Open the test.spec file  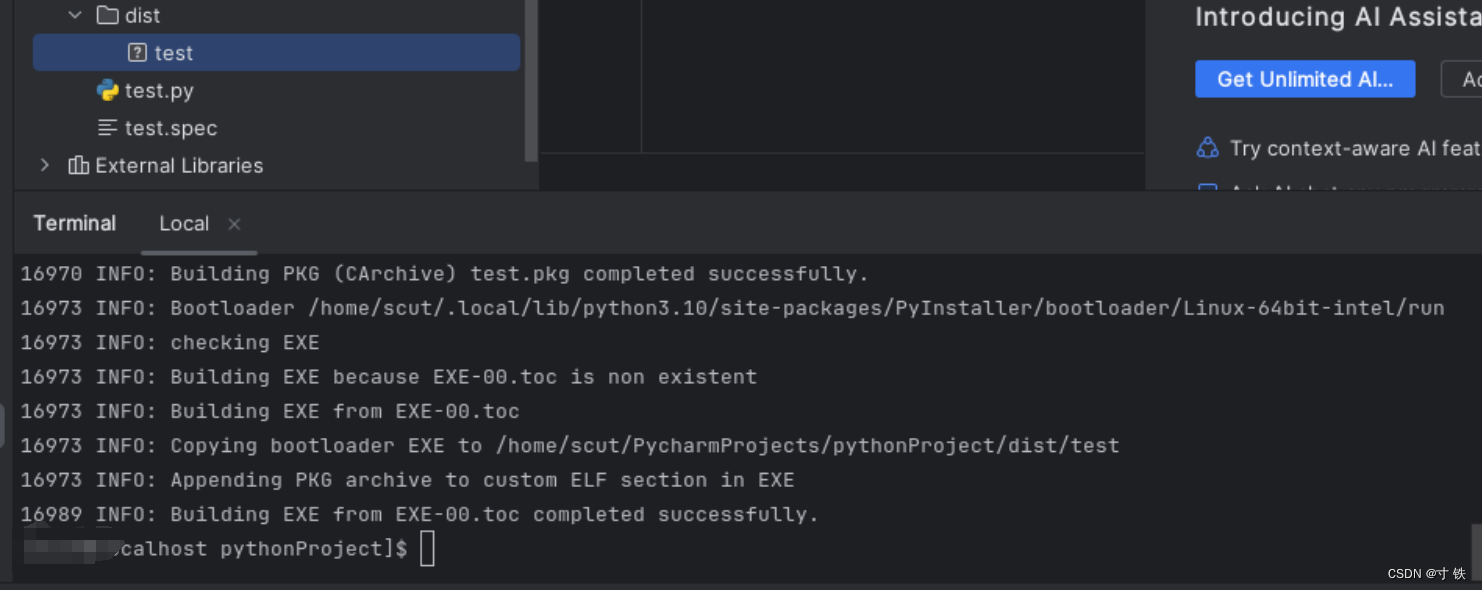pyautogui.click(x=171, y=128)
